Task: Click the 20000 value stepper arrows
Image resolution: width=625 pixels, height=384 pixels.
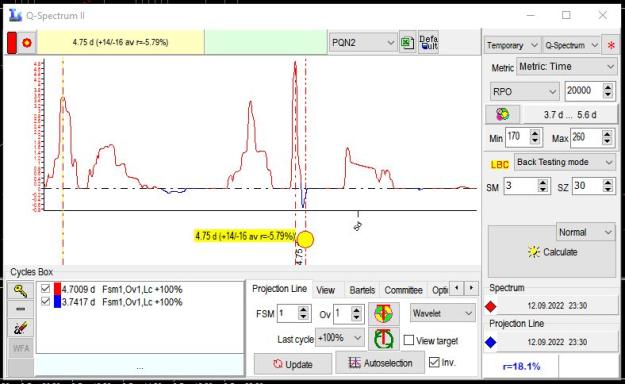Action: (607, 91)
